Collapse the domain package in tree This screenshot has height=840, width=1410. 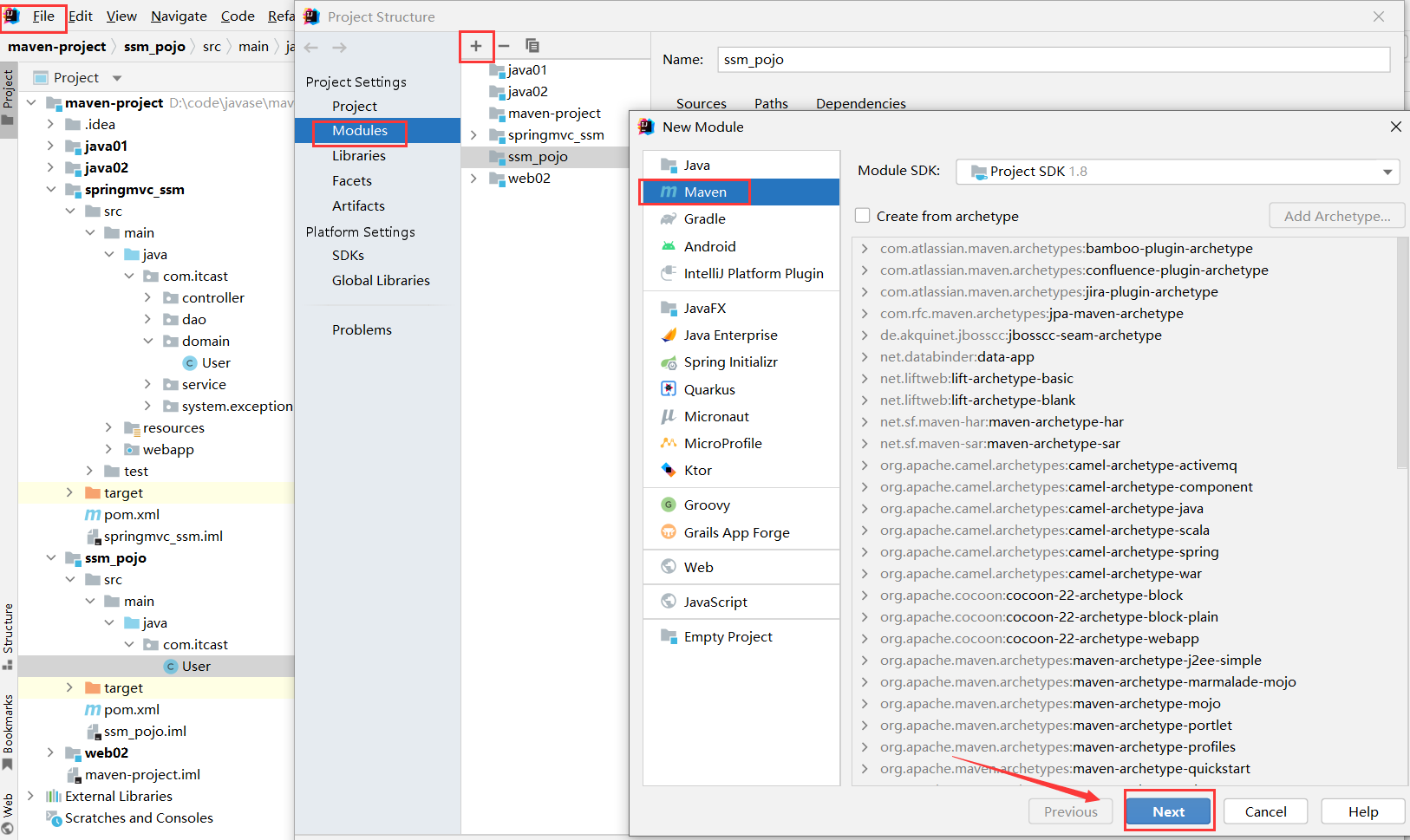point(148,341)
